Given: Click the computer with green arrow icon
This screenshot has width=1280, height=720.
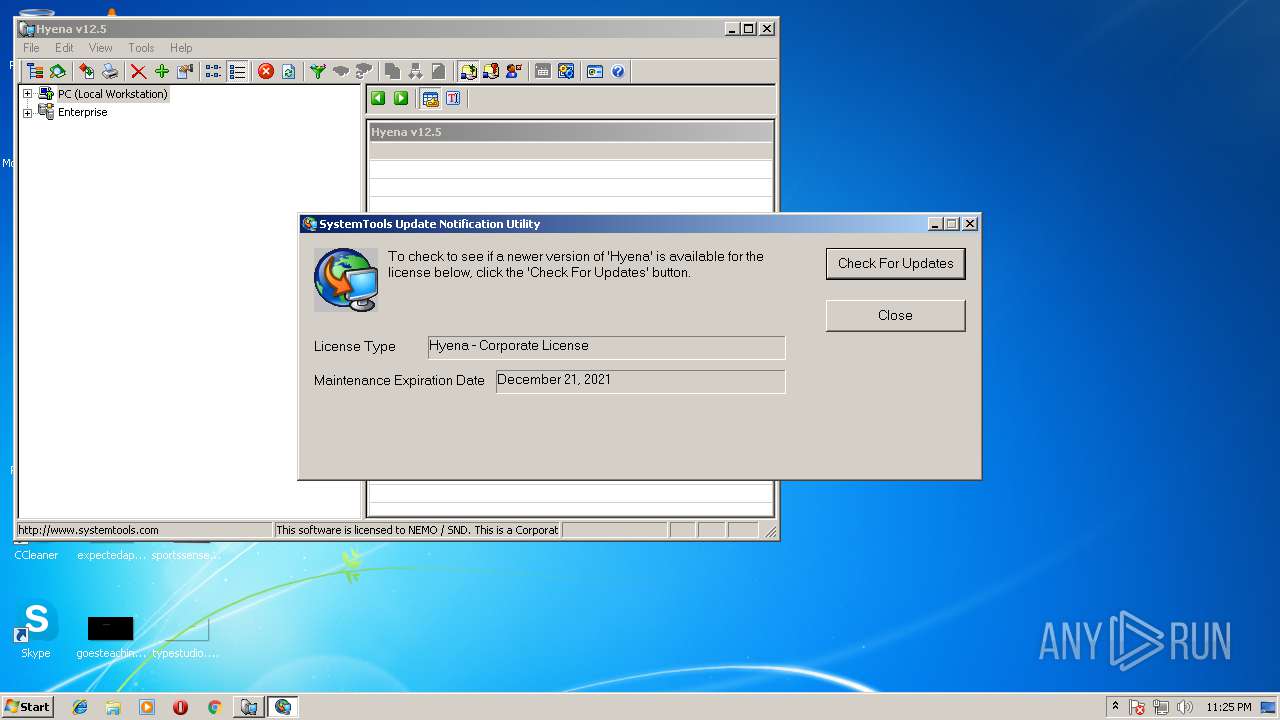Looking at the screenshot, I should point(468,71).
